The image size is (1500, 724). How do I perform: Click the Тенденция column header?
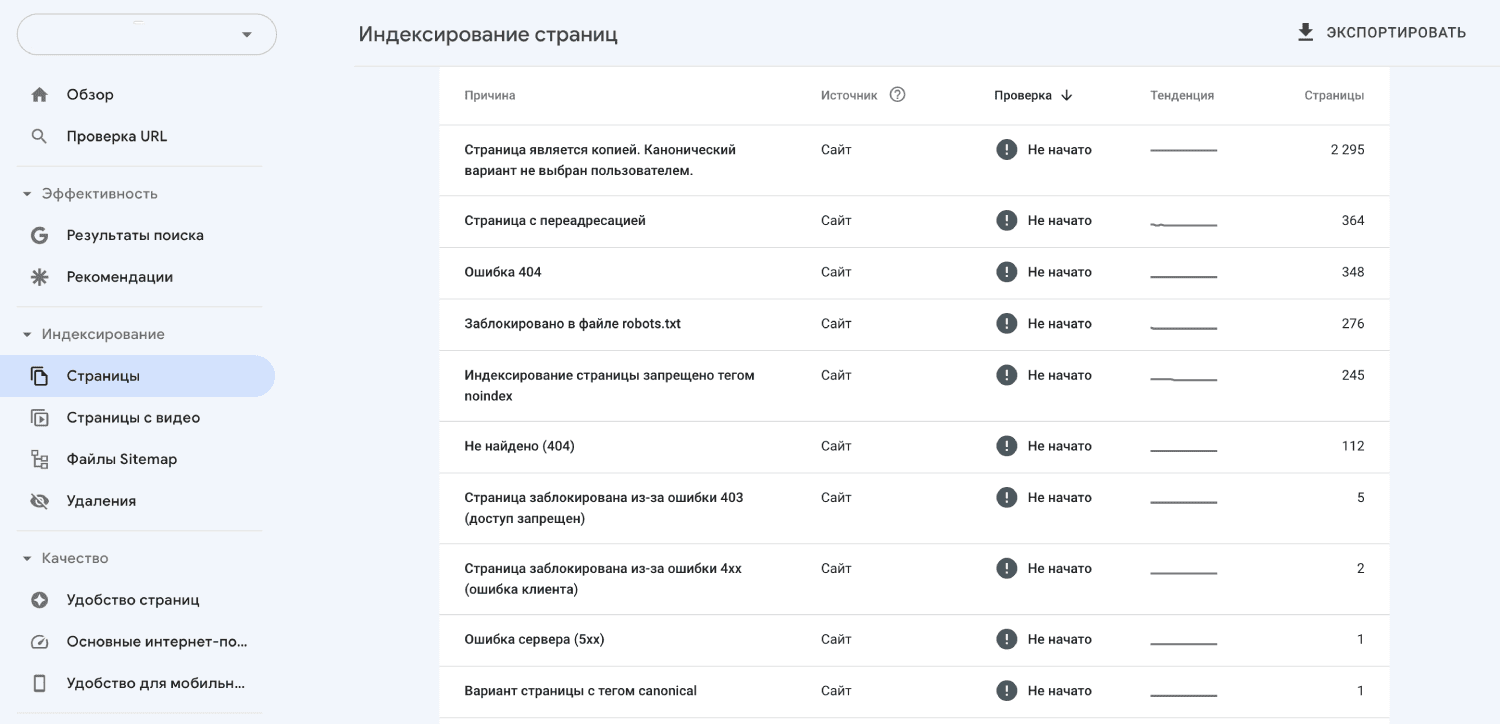(x=1182, y=95)
